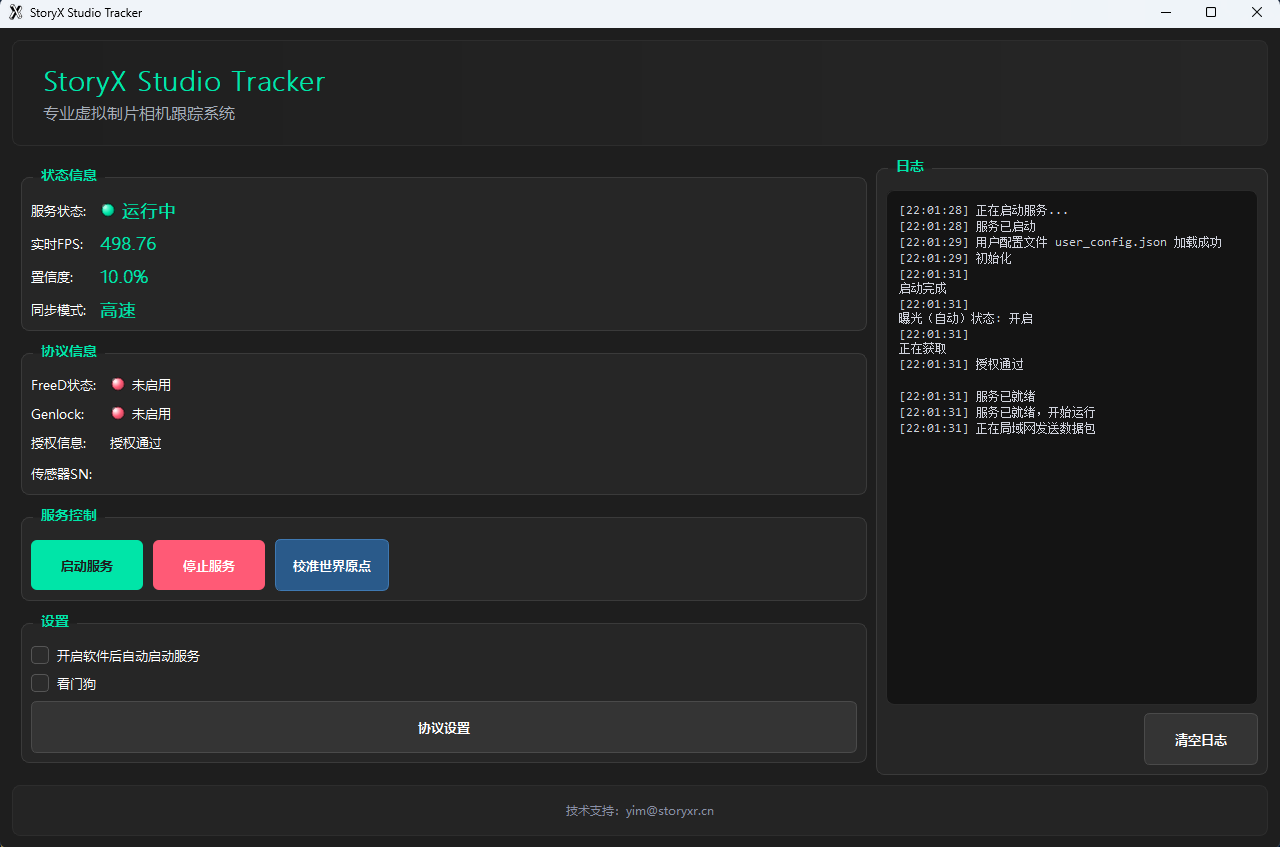The height and width of the screenshot is (847, 1280).
Task: Click the red Genlock status indicator
Action: (x=118, y=413)
